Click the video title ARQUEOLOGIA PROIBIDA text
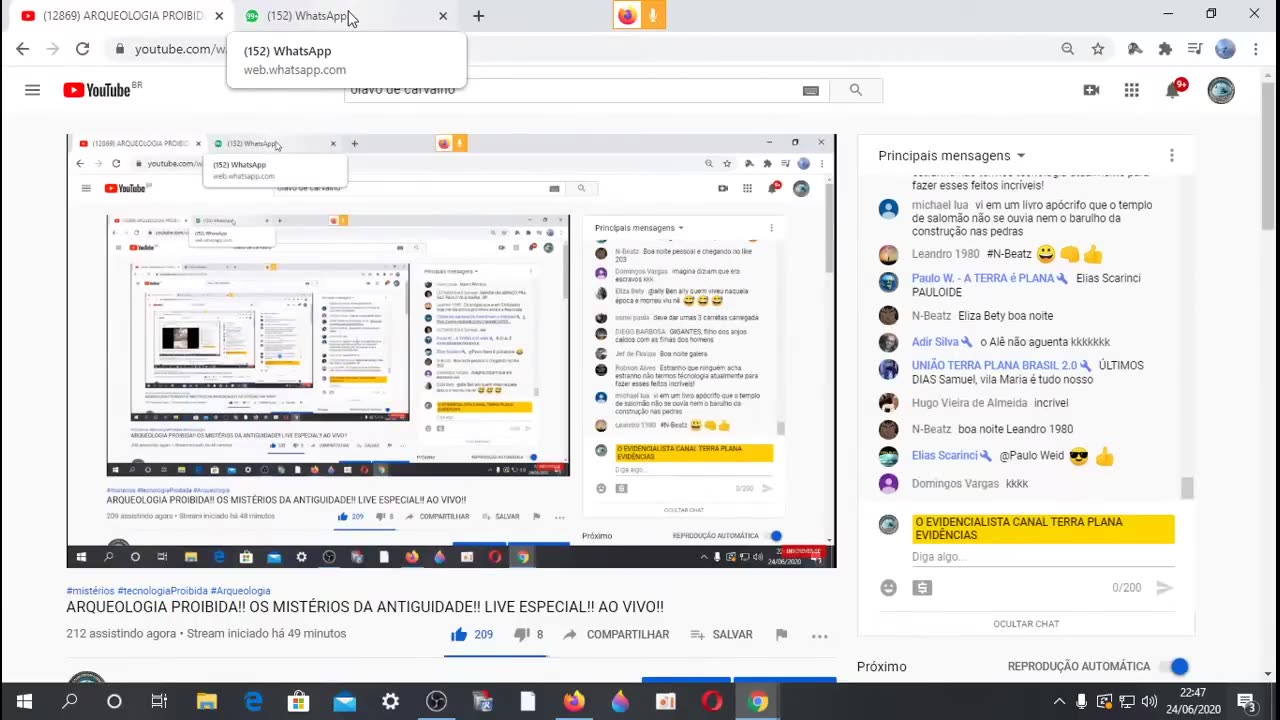 tap(365, 607)
